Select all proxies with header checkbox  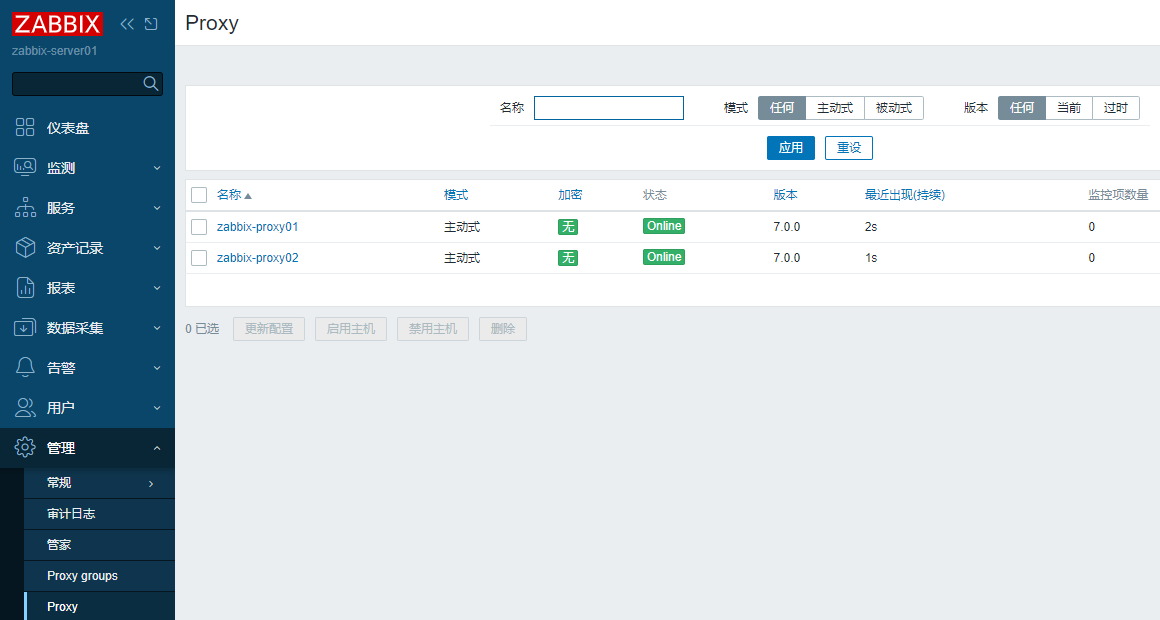point(197,194)
